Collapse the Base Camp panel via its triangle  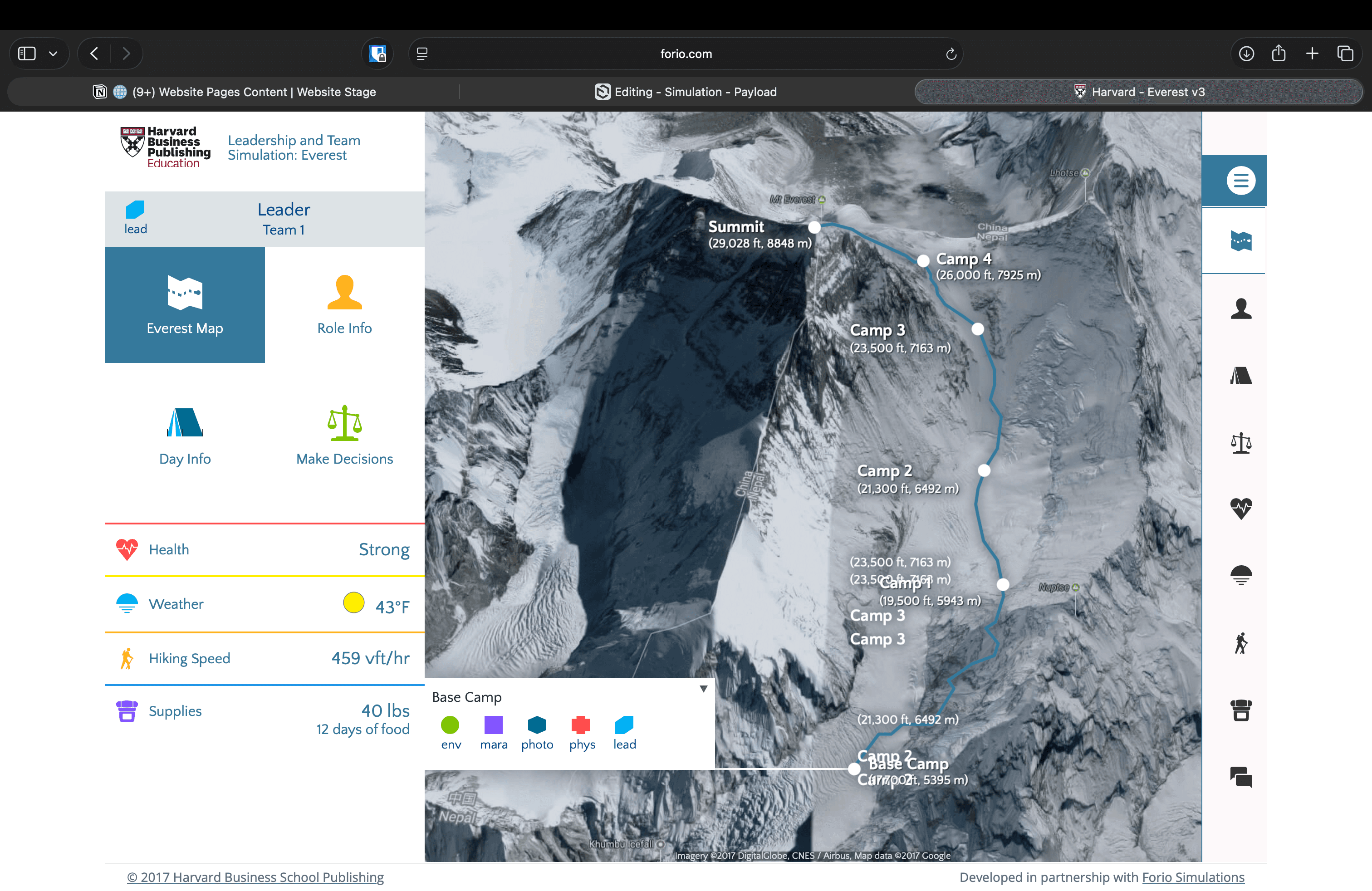pos(703,688)
